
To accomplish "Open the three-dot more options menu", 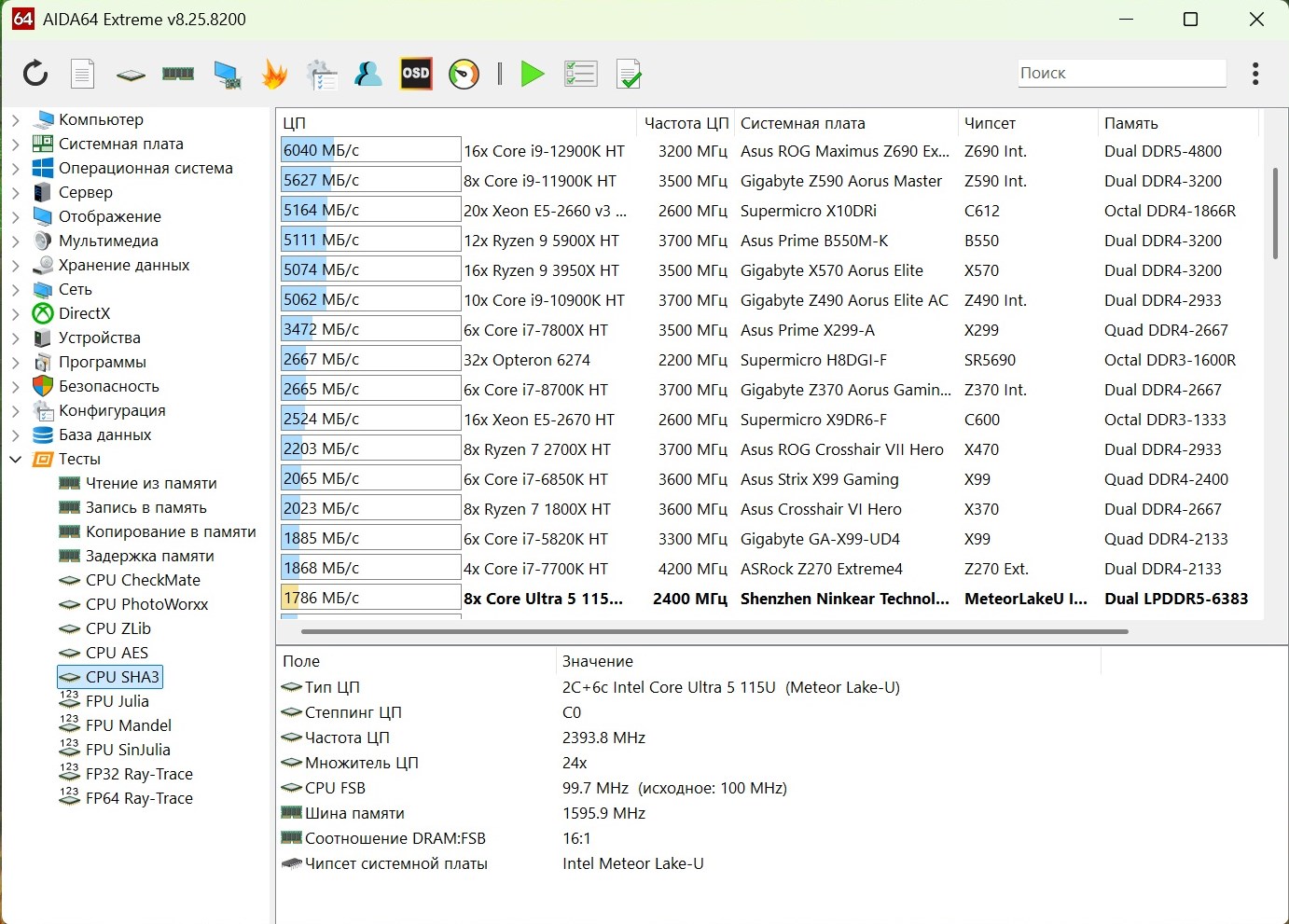I will (1255, 74).
